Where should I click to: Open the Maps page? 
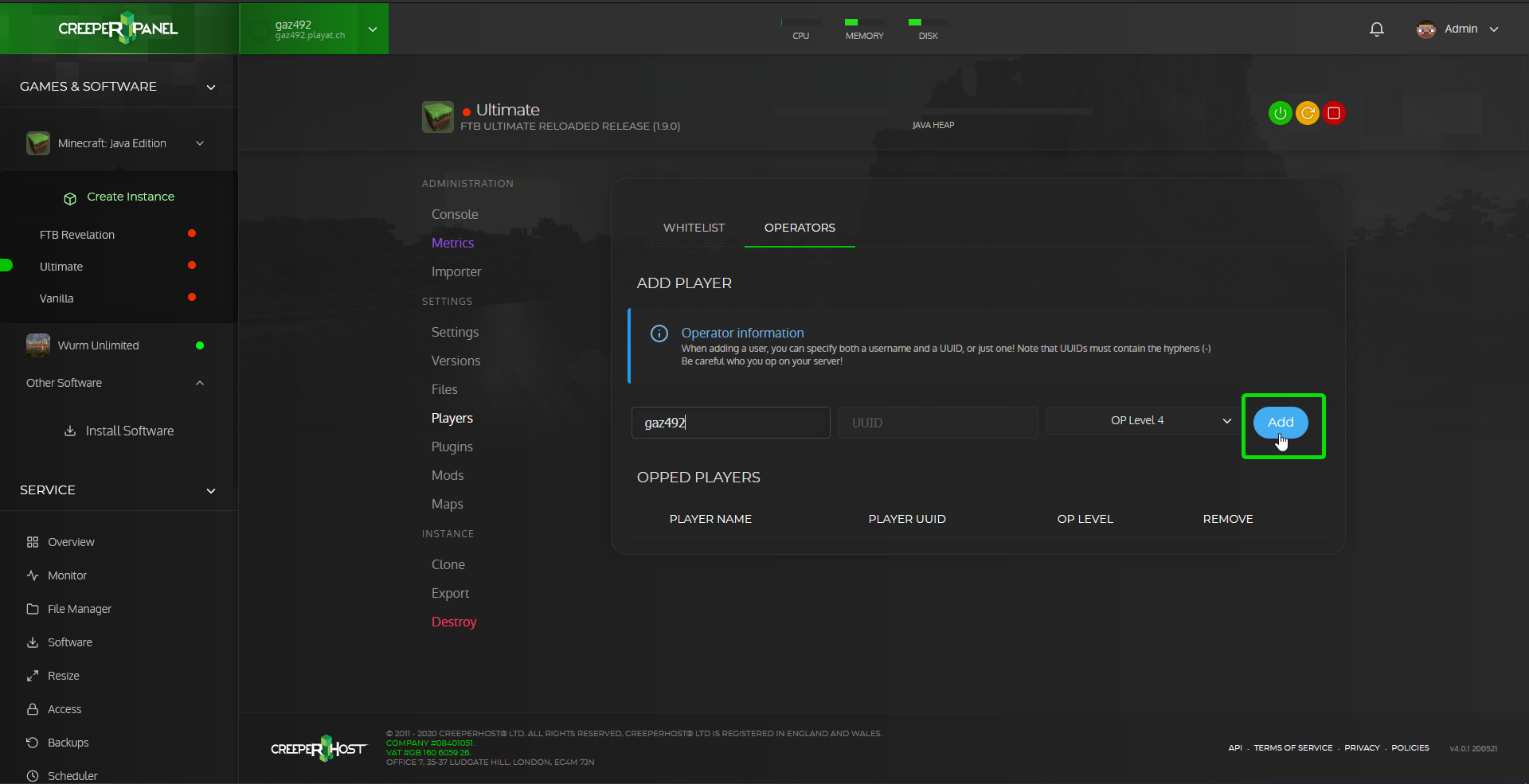coord(448,504)
